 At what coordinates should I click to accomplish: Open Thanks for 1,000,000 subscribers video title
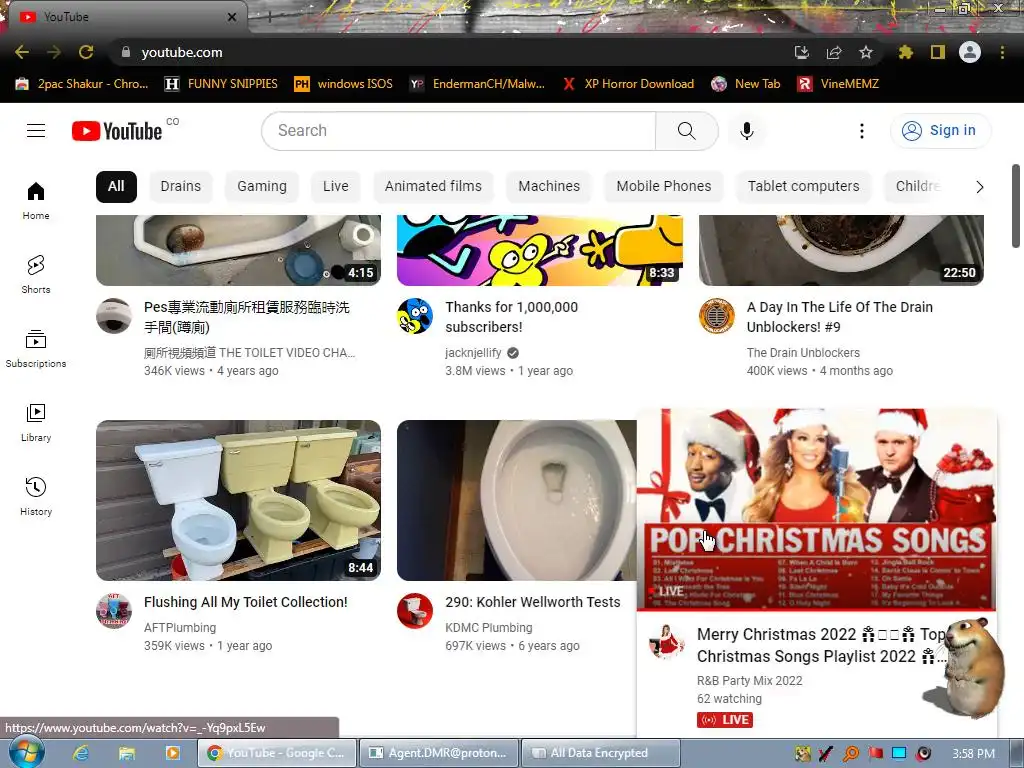click(511, 317)
